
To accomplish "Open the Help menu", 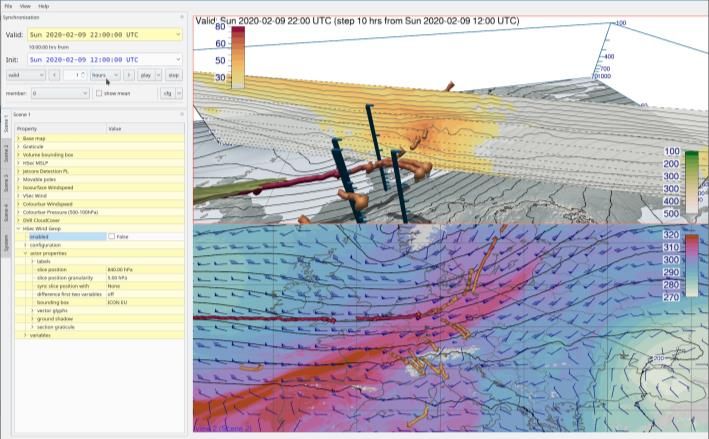I will coord(43,6).
